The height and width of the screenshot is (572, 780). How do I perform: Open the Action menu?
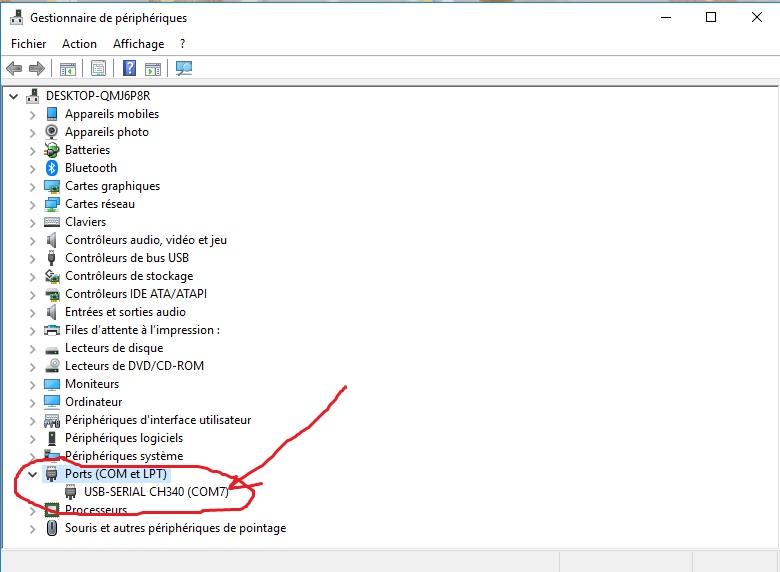click(x=80, y=44)
